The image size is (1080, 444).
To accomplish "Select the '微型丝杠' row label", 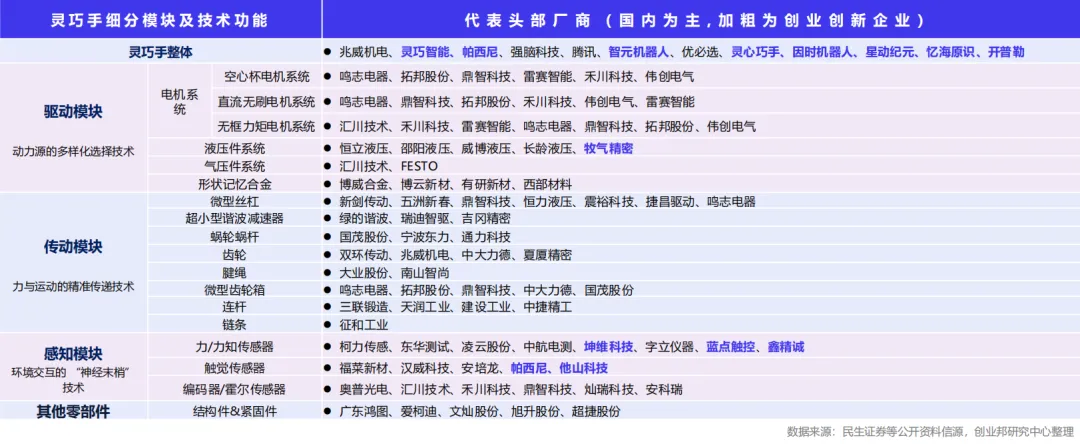I will click(x=234, y=202).
